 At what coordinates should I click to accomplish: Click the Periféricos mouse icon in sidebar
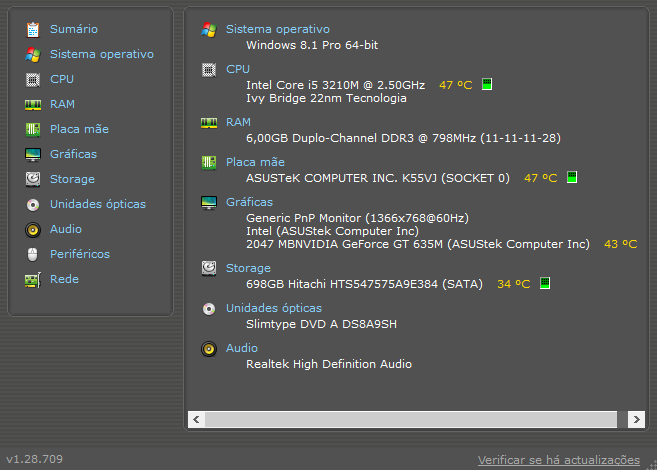tap(33, 254)
